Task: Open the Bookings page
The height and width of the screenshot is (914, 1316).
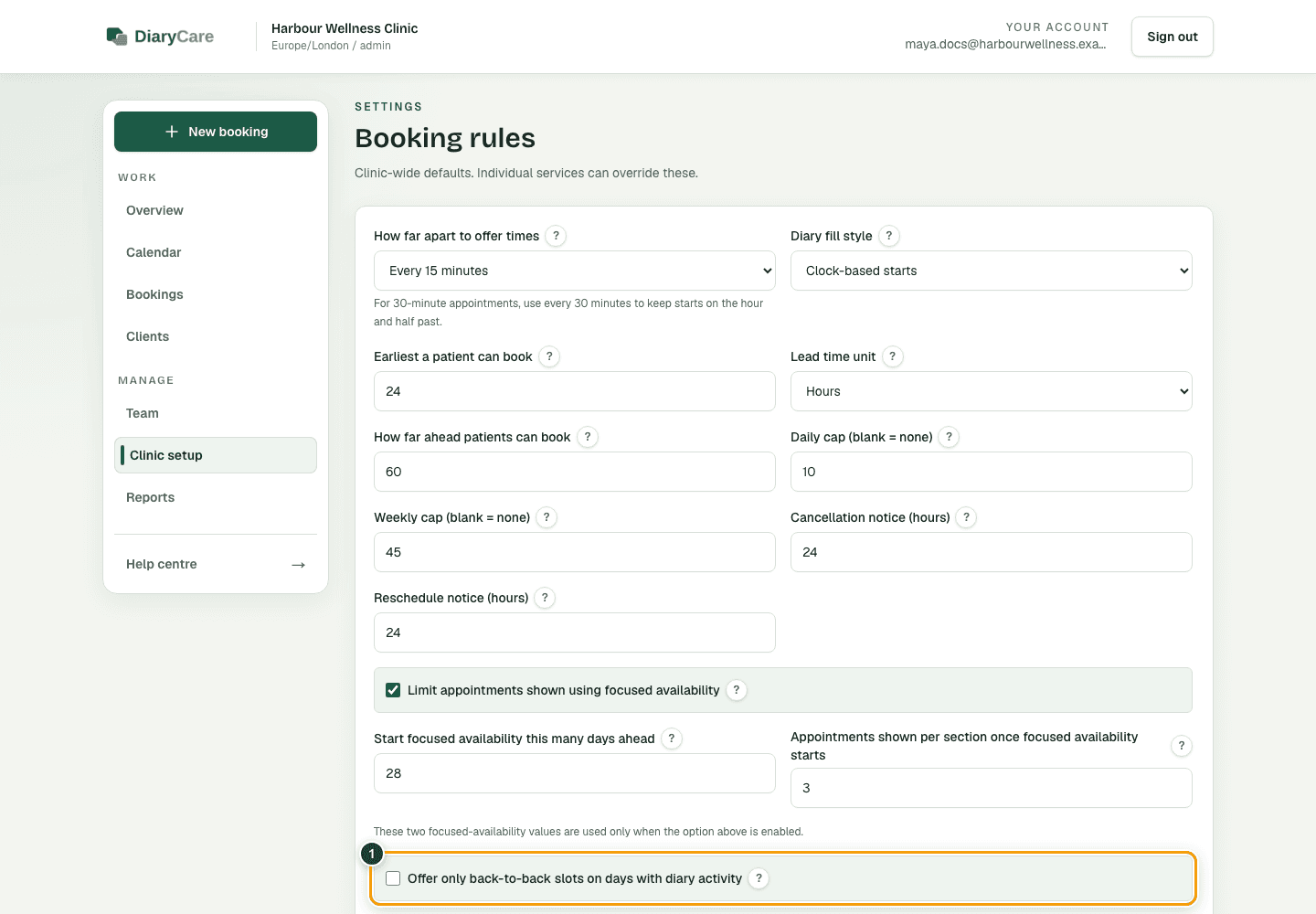Action: point(216,294)
